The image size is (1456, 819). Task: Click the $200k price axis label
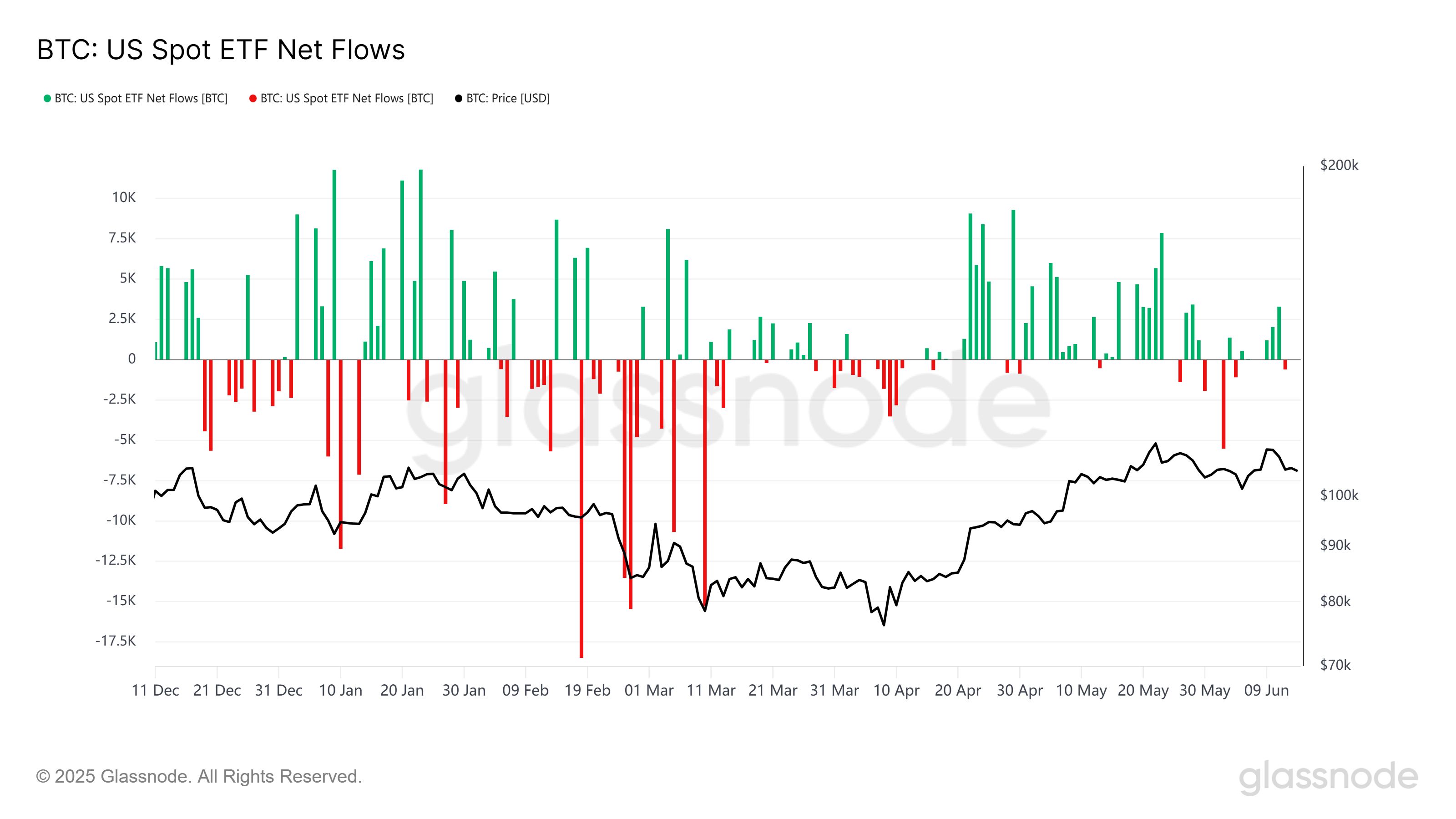click(x=1339, y=165)
